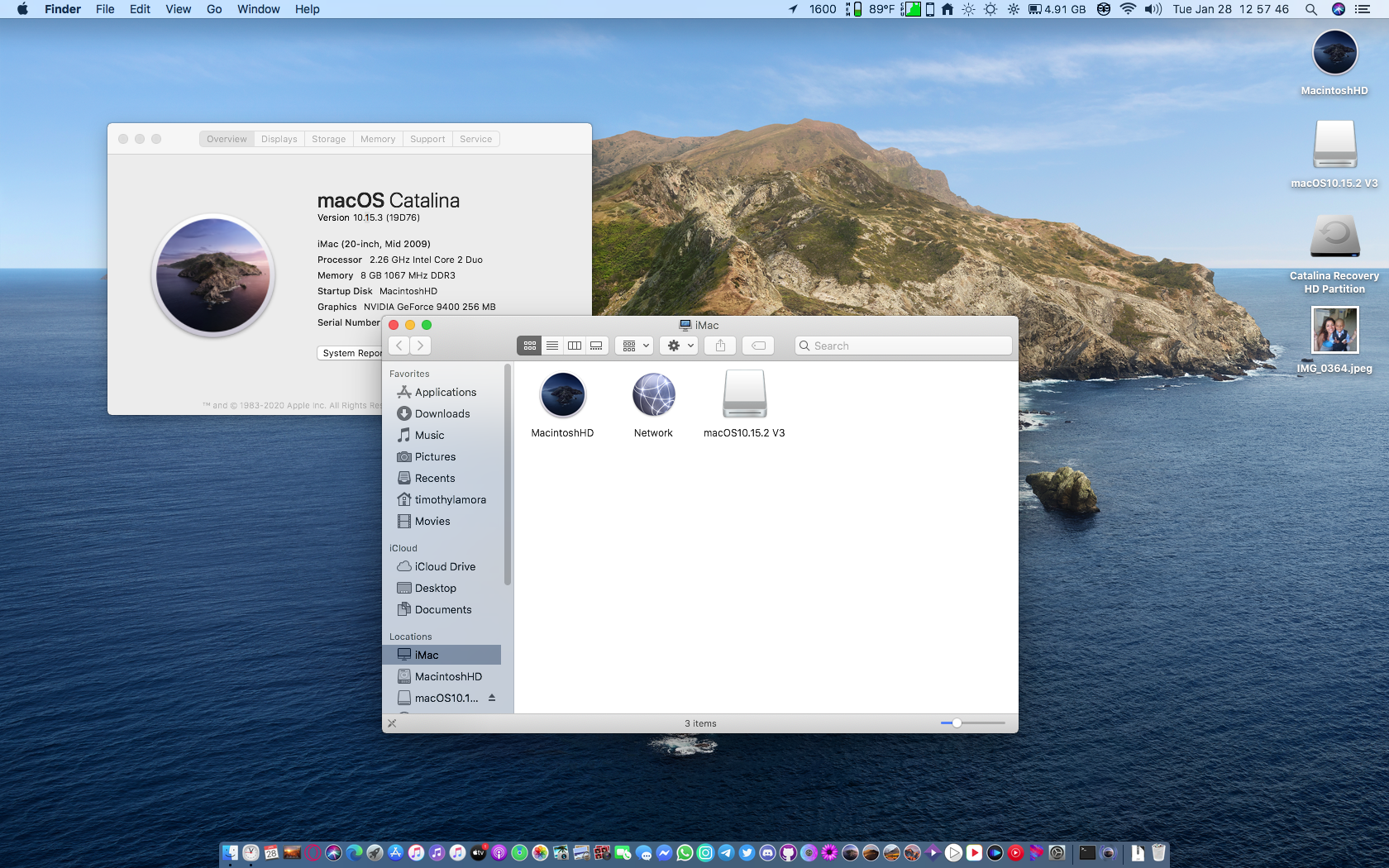Viewport: 1389px width, 868px height.
Task: Open Terminal from the Dock
Action: pyautogui.click(x=1087, y=853)
